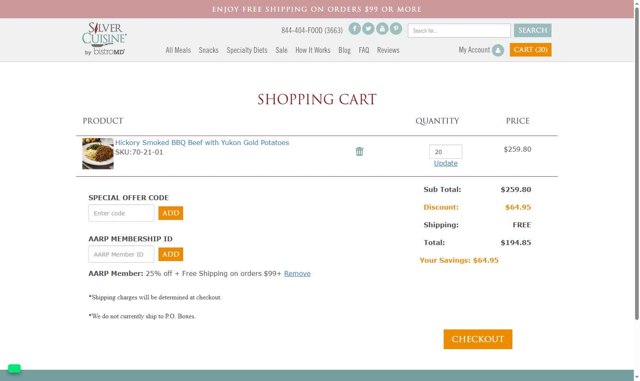Visit the Blog page
Screen dimensions: 640x381
pyautogui.click(x=344, y=50)
